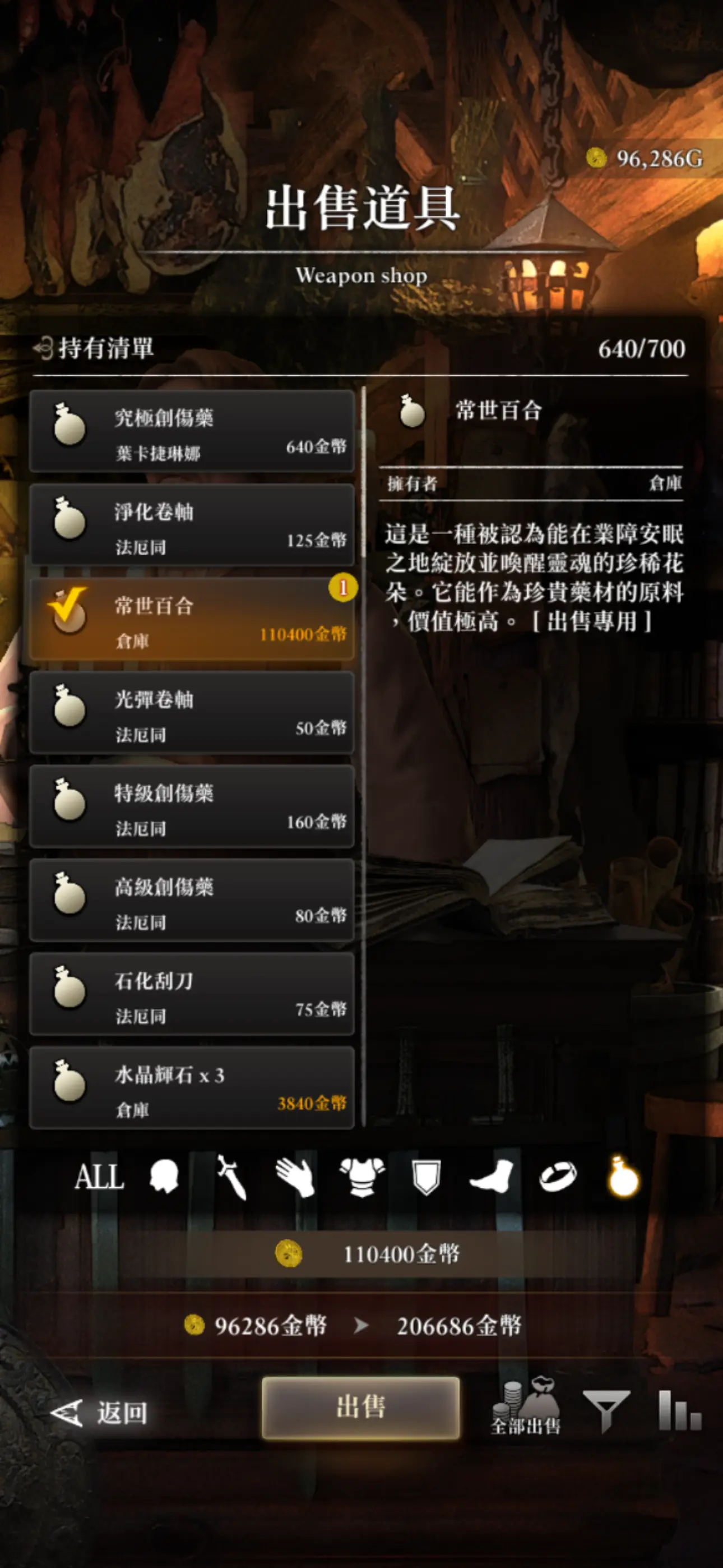723x1568 pixels.
Task: Click the 出售 sell button
Action: pos(361,1407)
